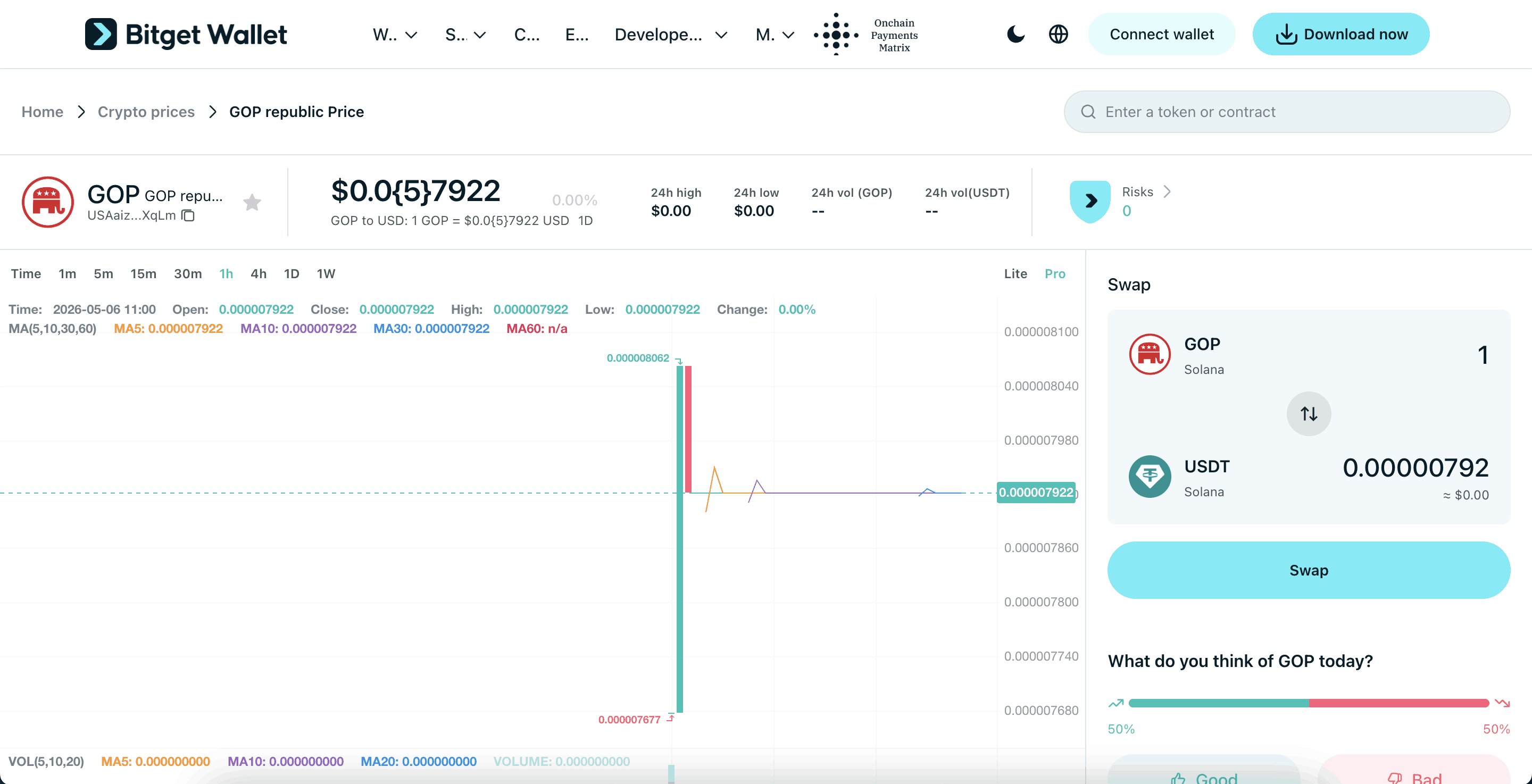Edit the GOP swap amount 1
Viewport: 1532px width, 784px height.
coord(1483,355)
